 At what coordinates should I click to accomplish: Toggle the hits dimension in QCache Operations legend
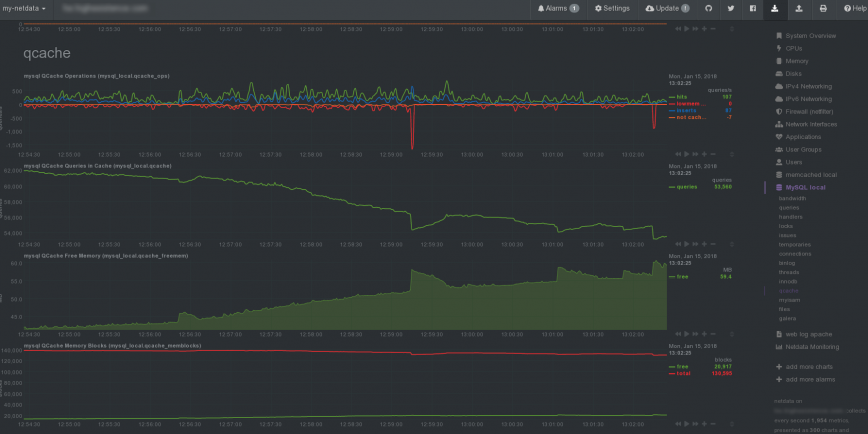click(683, 97)
